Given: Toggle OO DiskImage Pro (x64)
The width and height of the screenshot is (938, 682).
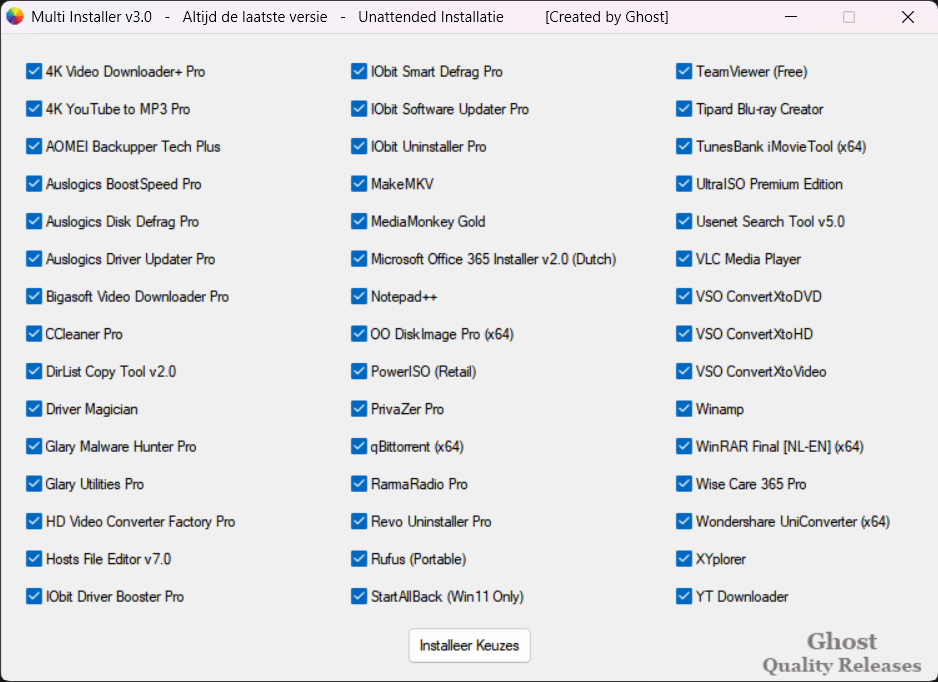Looking at the screenshot, I should pyautogui.click(x=359, y=334).
